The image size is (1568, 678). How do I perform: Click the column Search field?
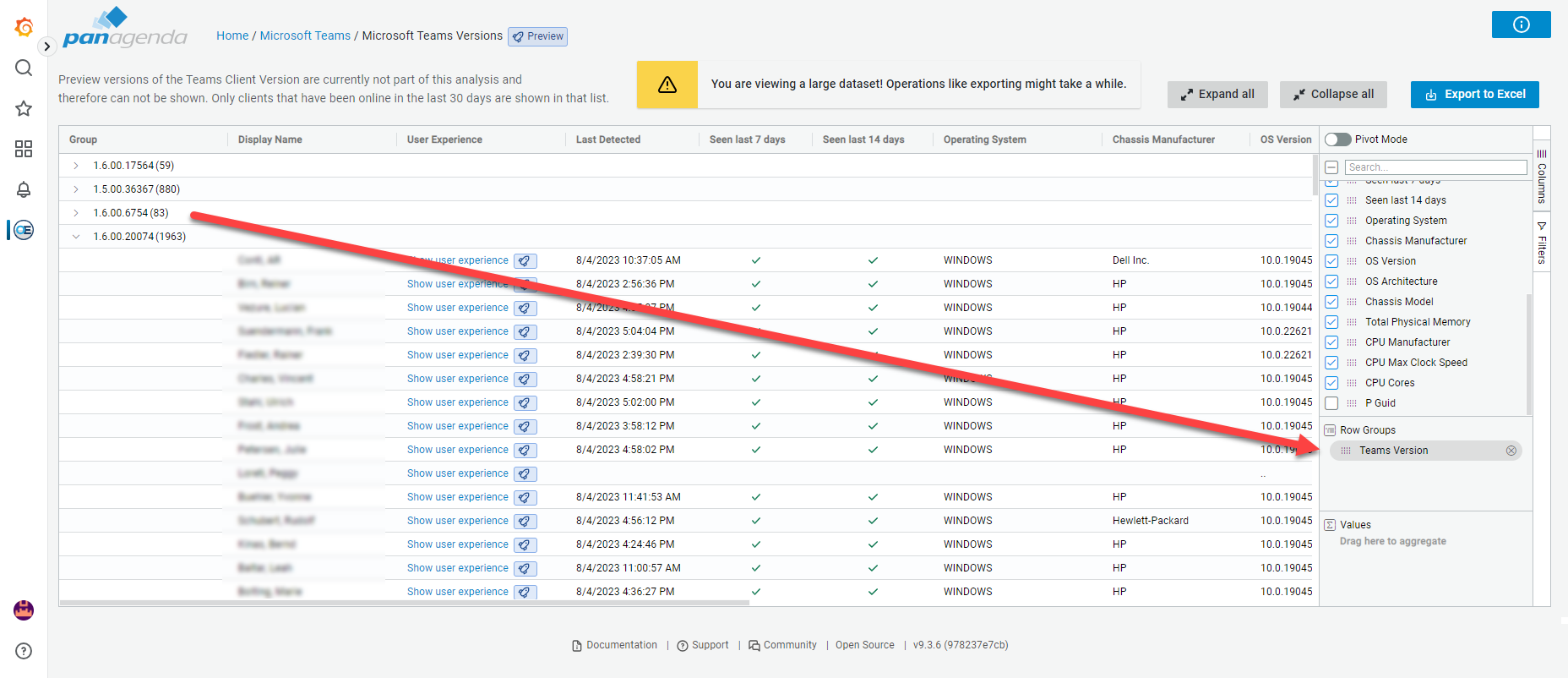tap(1435, 167)
